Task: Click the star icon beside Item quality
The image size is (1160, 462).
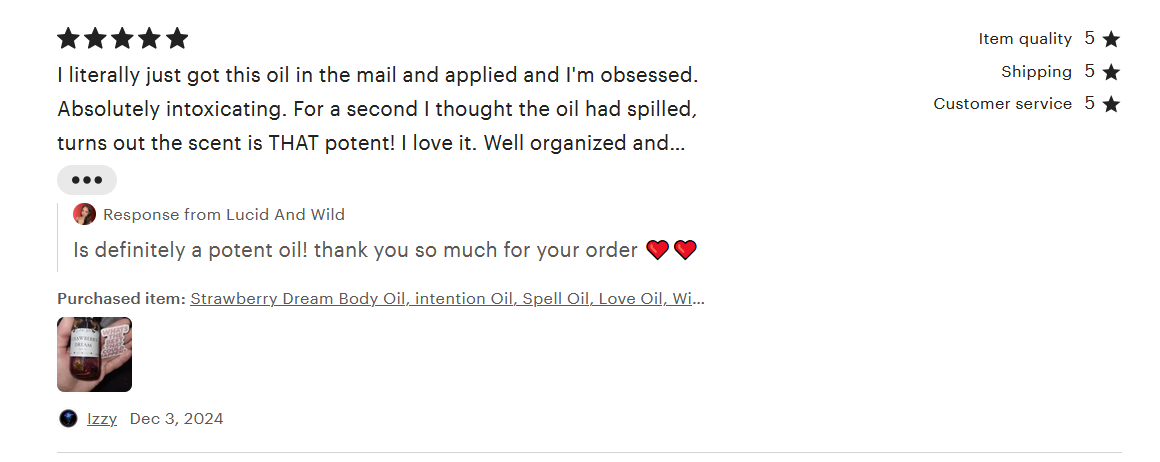Action: pos(1111,40)
